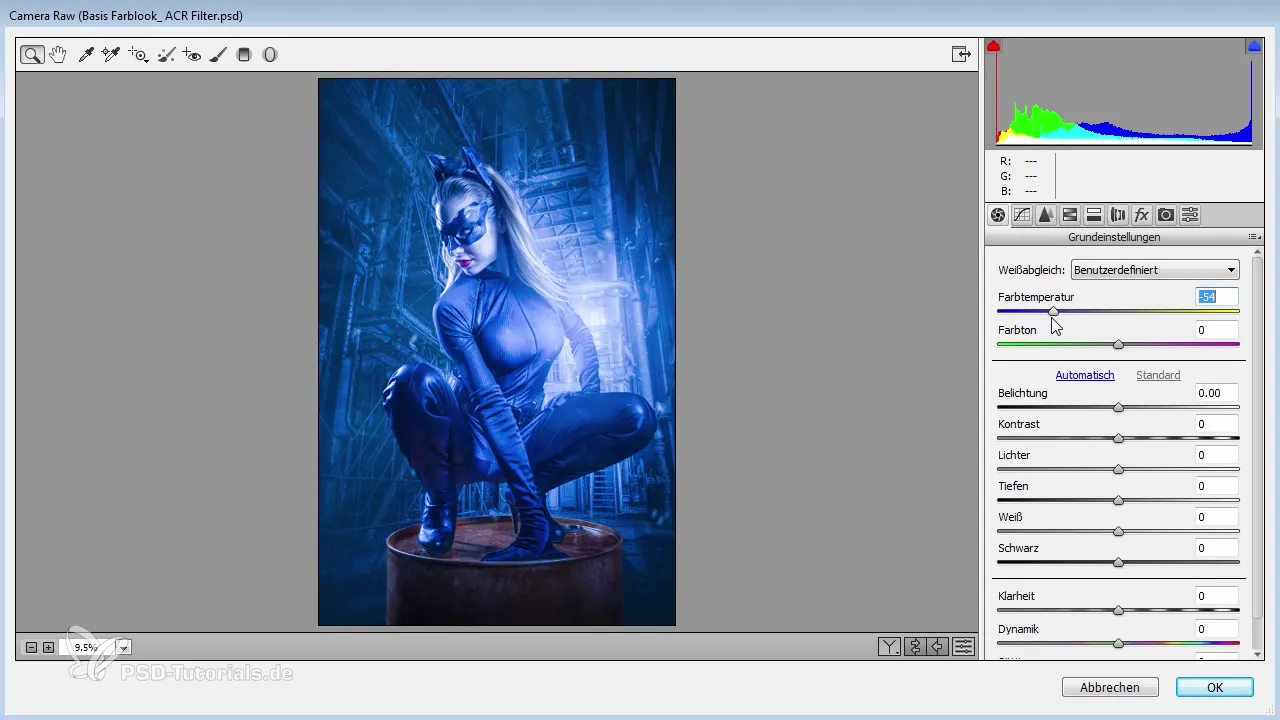
Task: Toggle current panel settings and defaults icon
Action: [964, 647]
